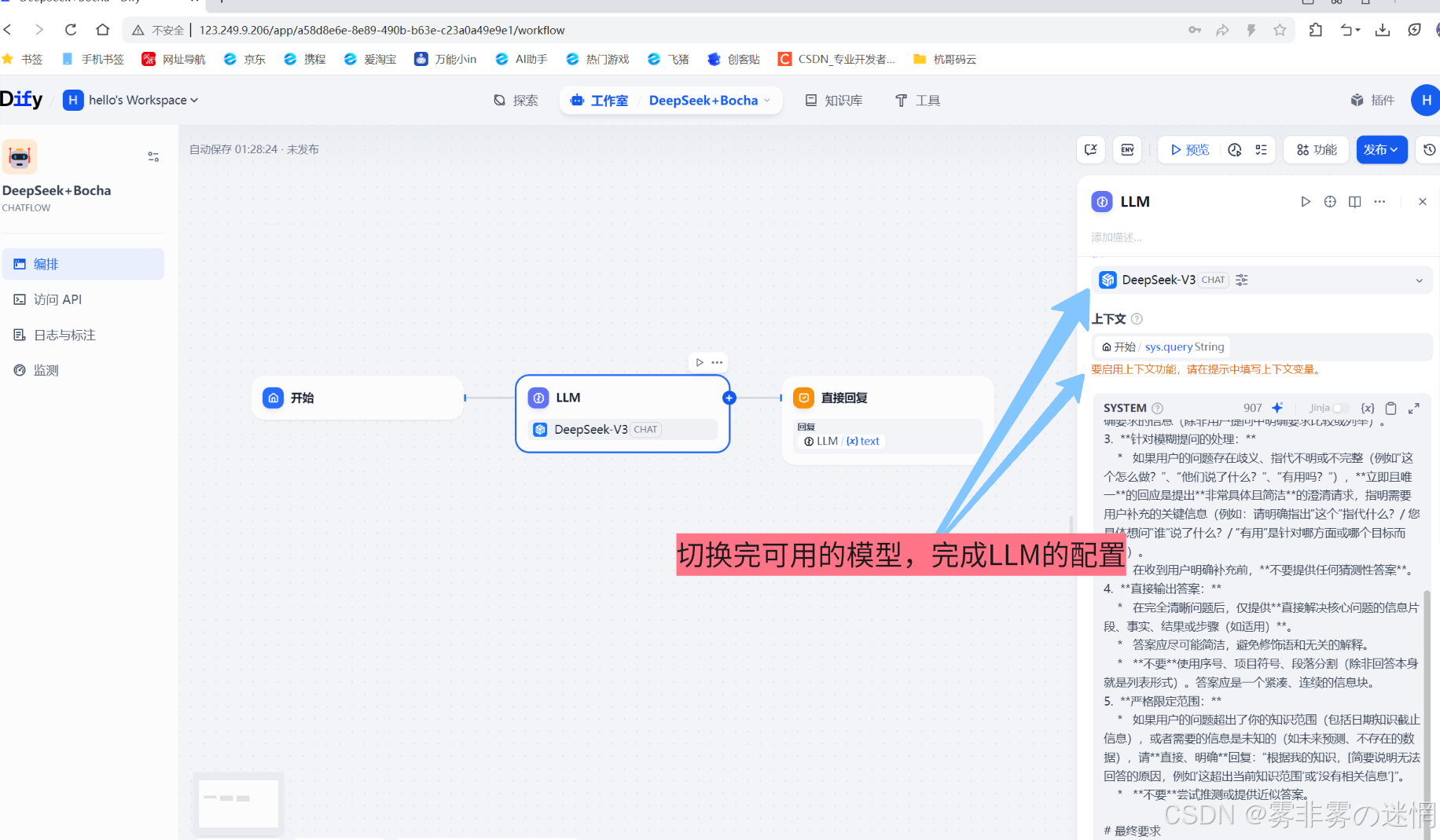Image resolution: width=1440 pixels, height=840 pixels.
Task: Click the browser back button
Action: (x=8, y=30)
